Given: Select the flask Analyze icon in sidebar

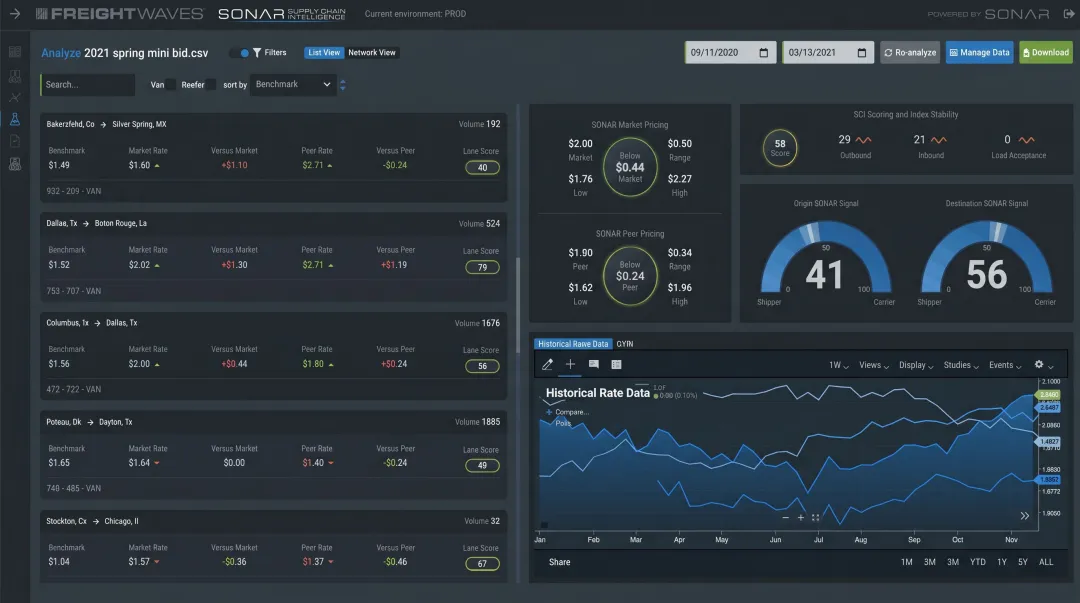Looking at the screenshot, I should [x=14, y=119].
